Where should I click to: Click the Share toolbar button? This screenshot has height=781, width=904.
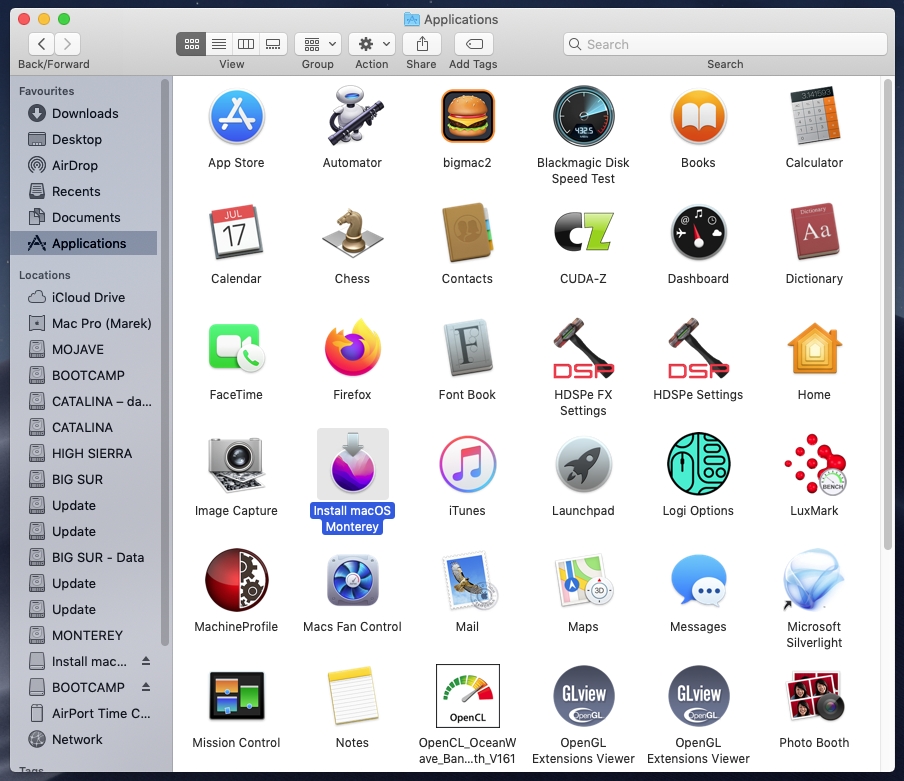click(422, 44)
